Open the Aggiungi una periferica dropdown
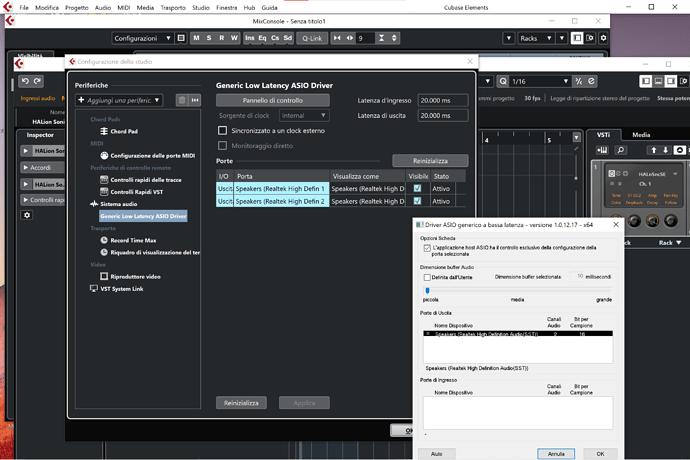The height and width of the screenshot is (460, 690). click(119, 100)
